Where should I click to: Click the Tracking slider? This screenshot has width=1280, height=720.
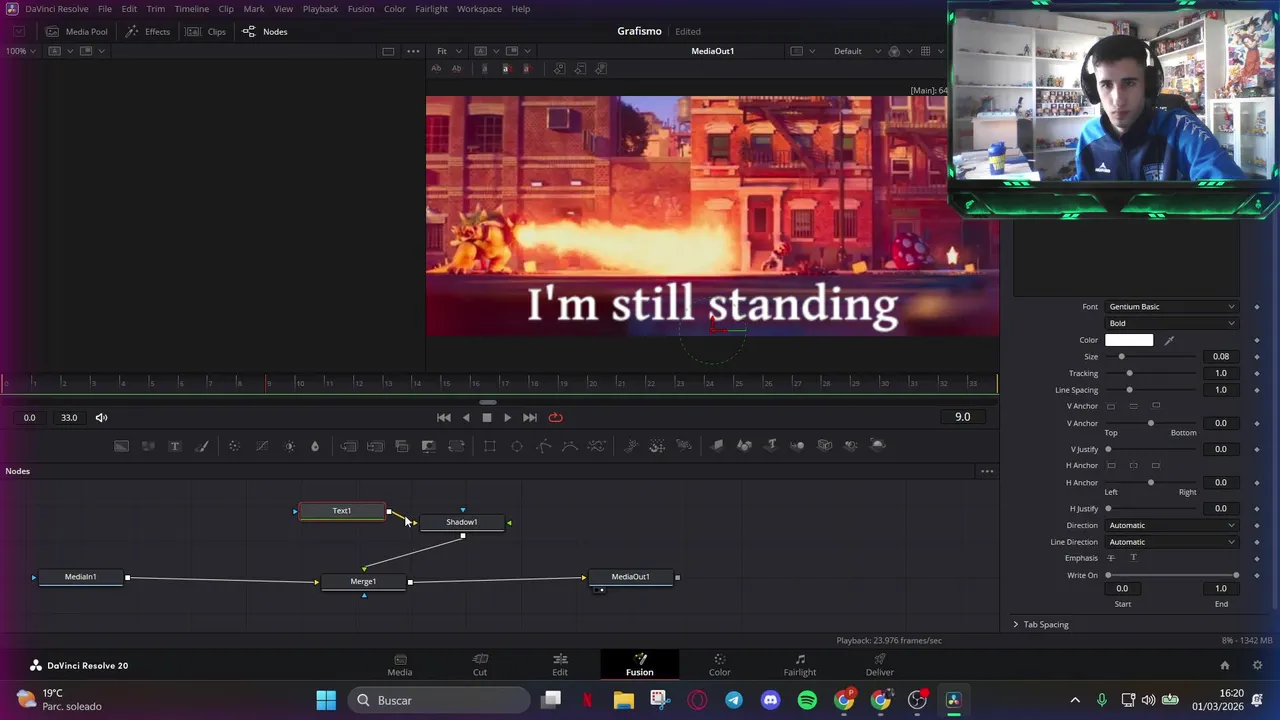tap(1150, 374)
